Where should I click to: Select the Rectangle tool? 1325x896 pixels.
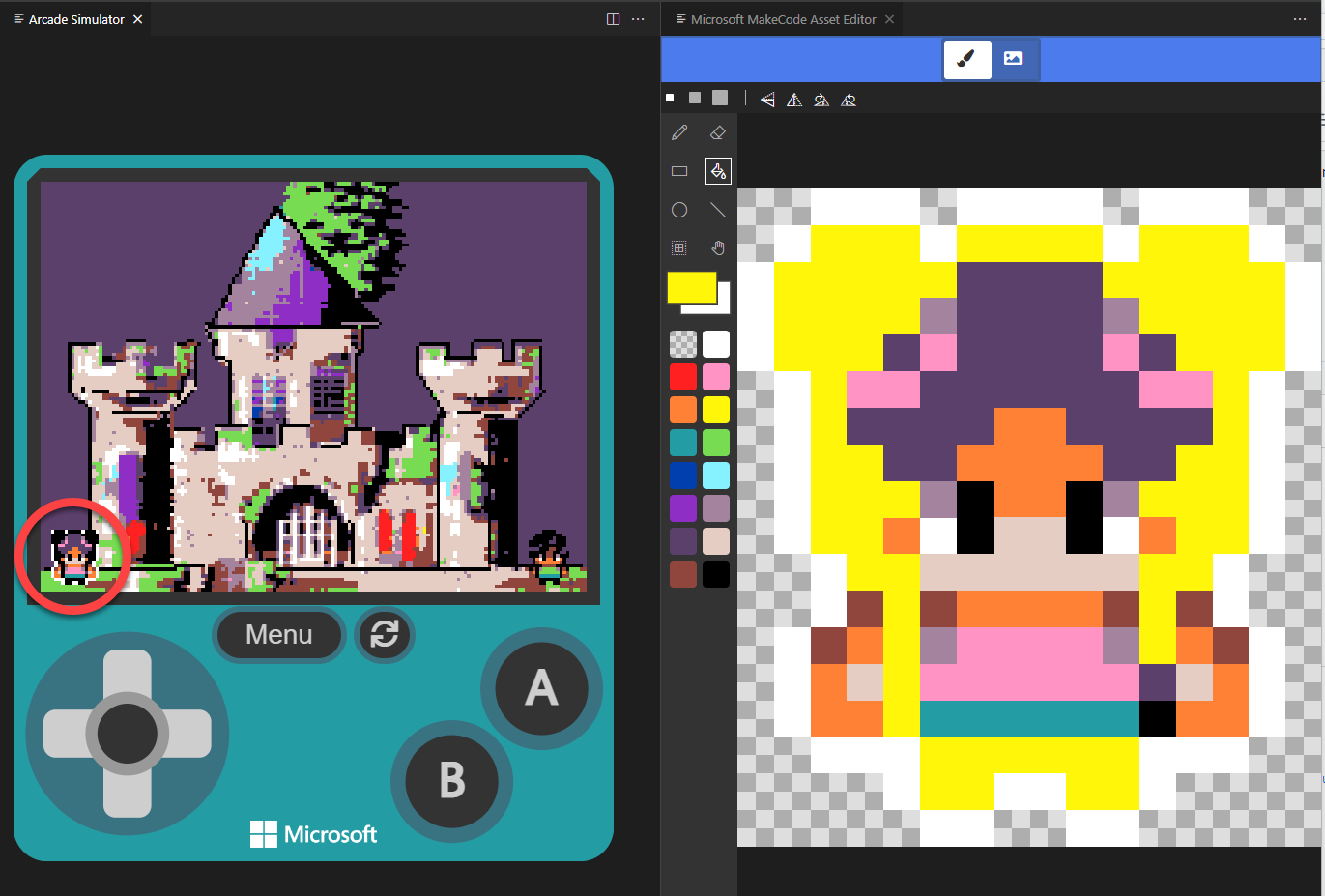(x=679, y=171)
